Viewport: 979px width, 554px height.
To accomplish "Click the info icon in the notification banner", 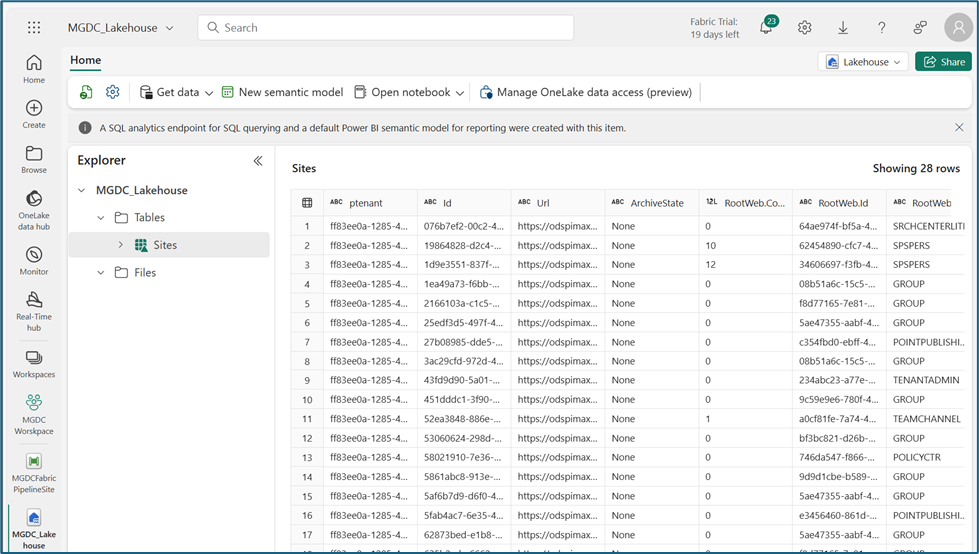I will [x=85, y=127].
